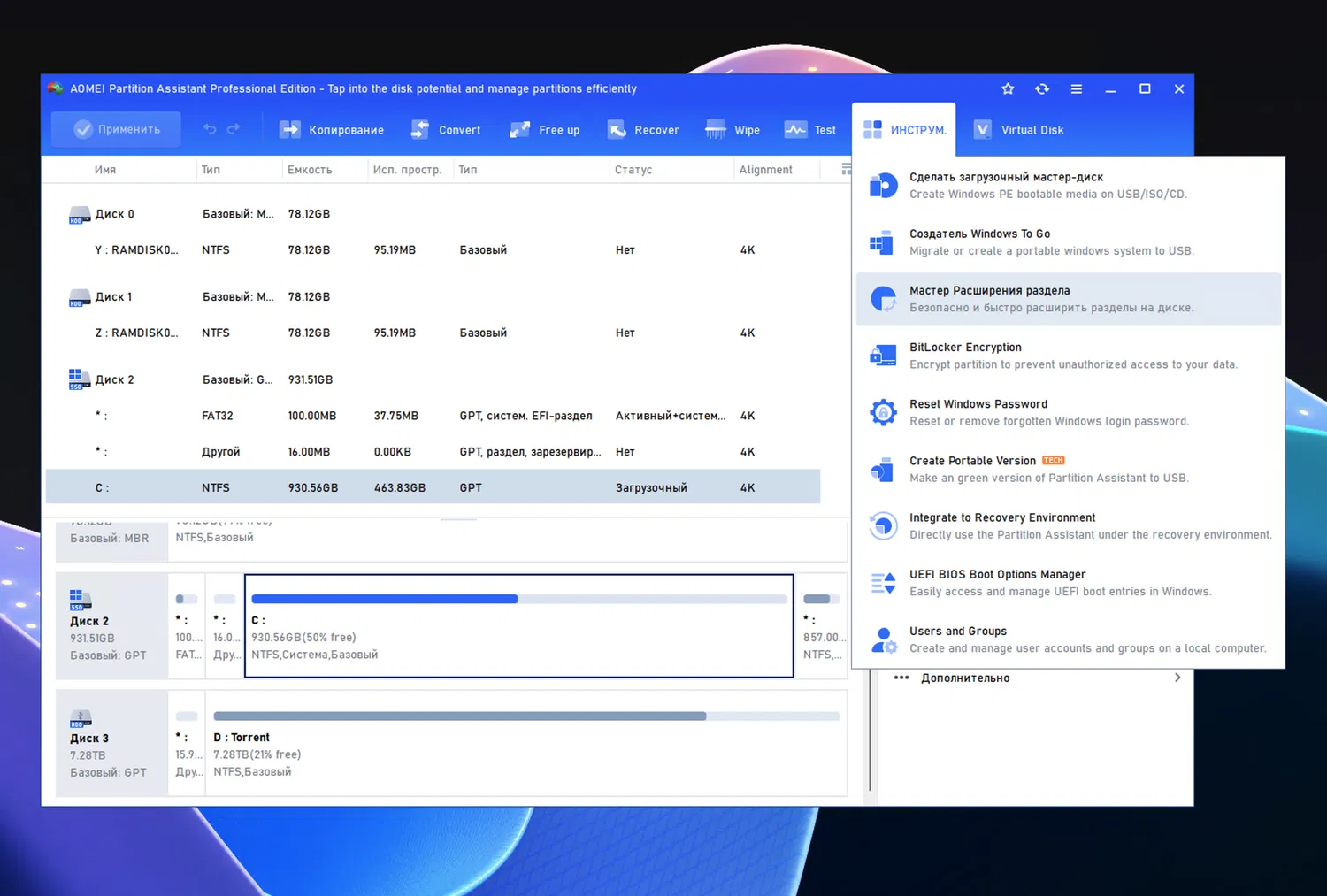Viewport: 1327px width, 896px height.
Task: Expand the Дополнительно section chevron
Action: tap(1177, 678)
